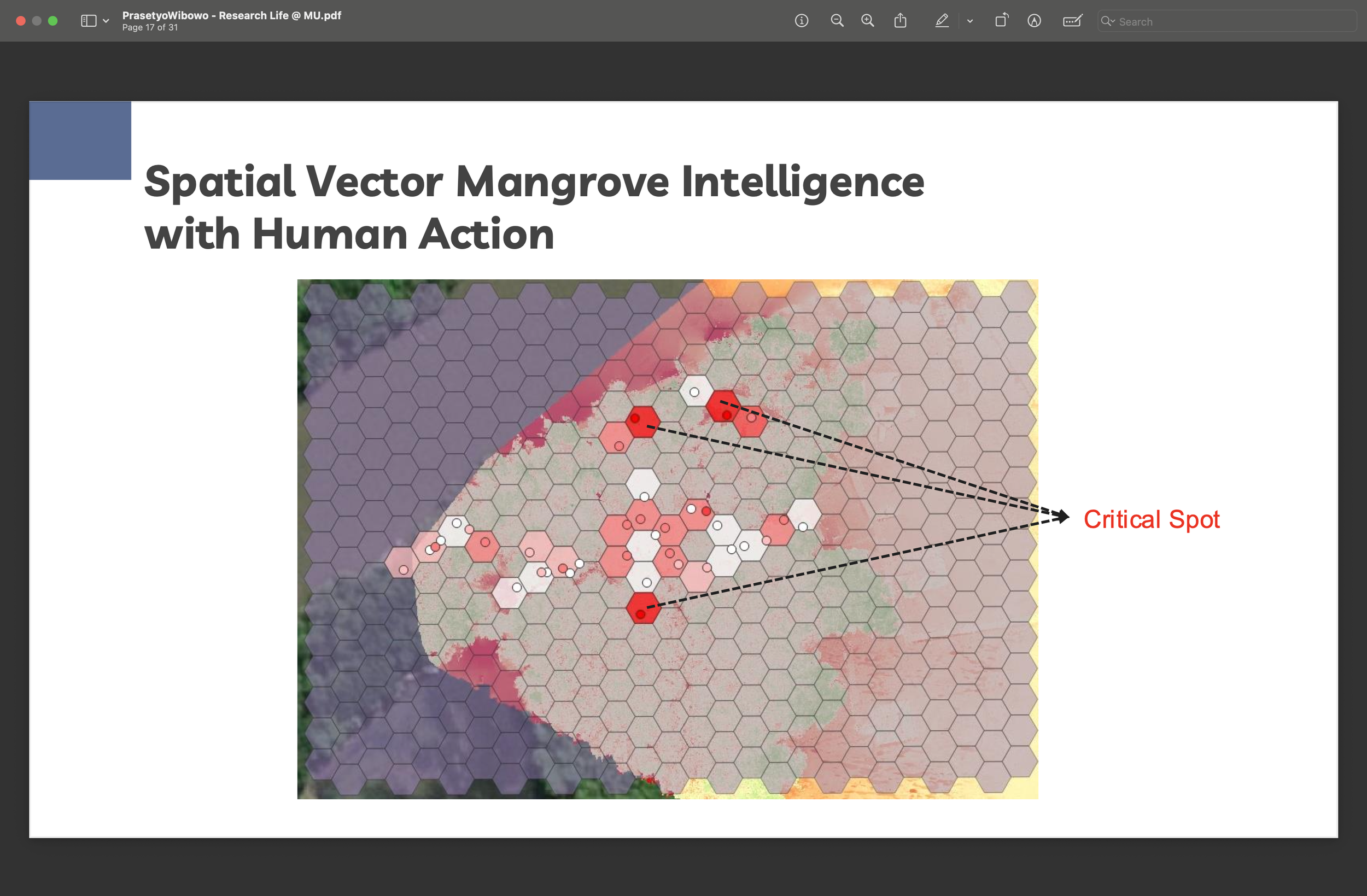Screen dimensions: 1367x896
Task: Click the green full-screen window button
Action: [x=53, y=21]
